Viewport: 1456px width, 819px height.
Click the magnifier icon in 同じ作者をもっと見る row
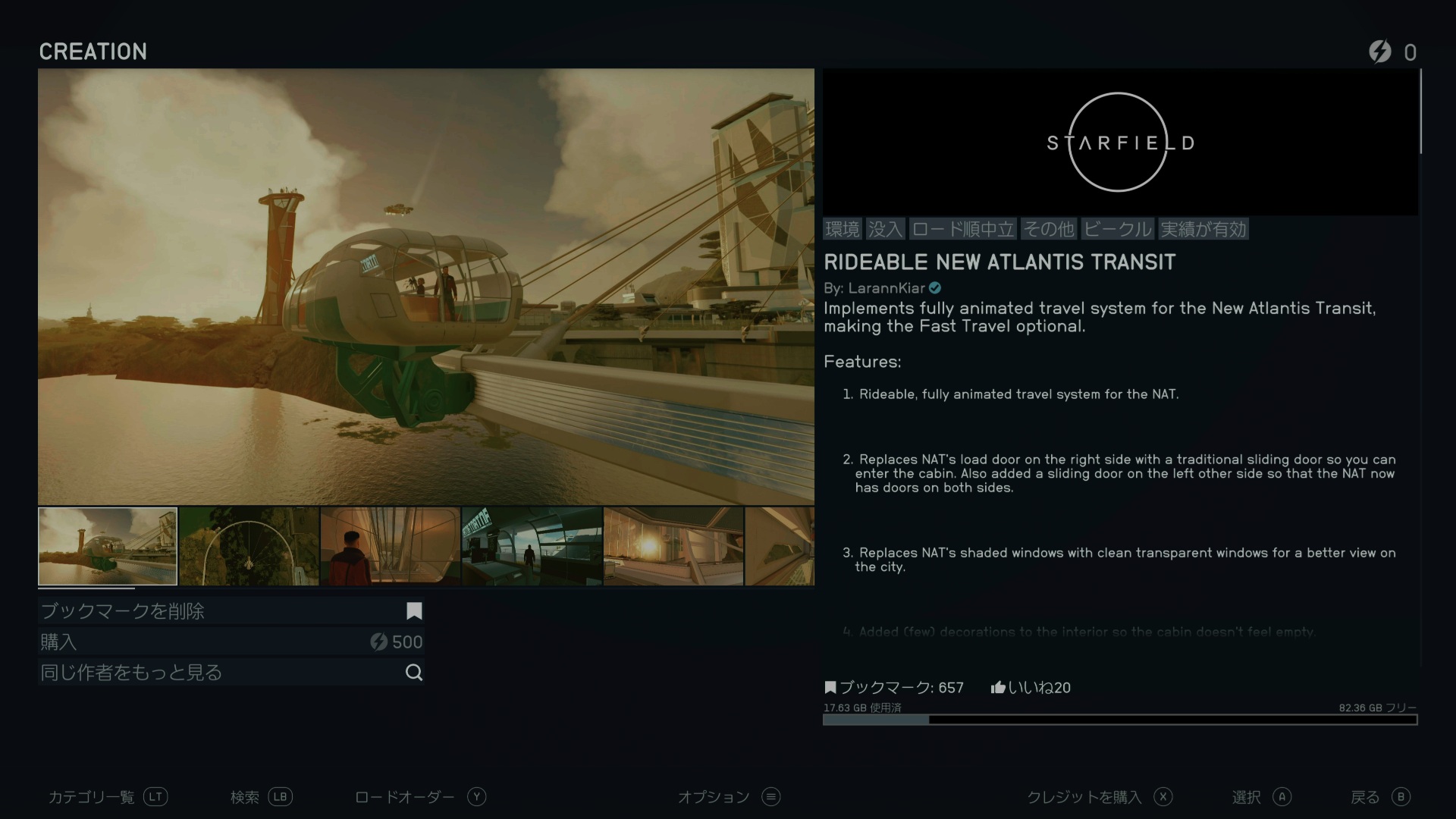[414, 673]
